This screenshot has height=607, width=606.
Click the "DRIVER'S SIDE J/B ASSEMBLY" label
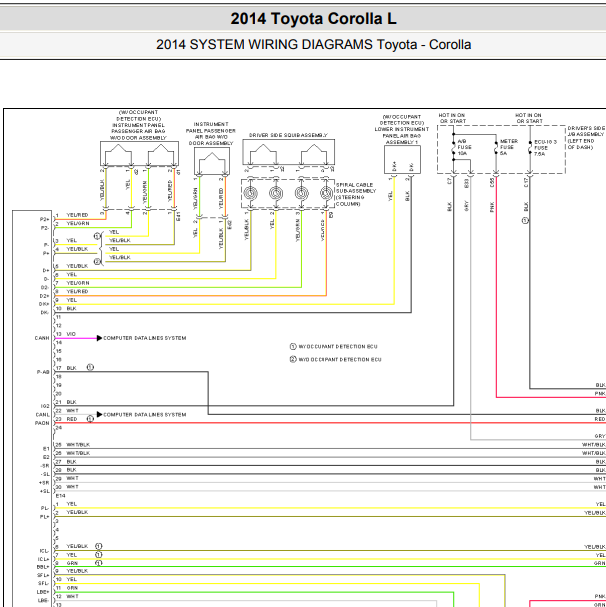pyautogui.click(x=586, y=131)
